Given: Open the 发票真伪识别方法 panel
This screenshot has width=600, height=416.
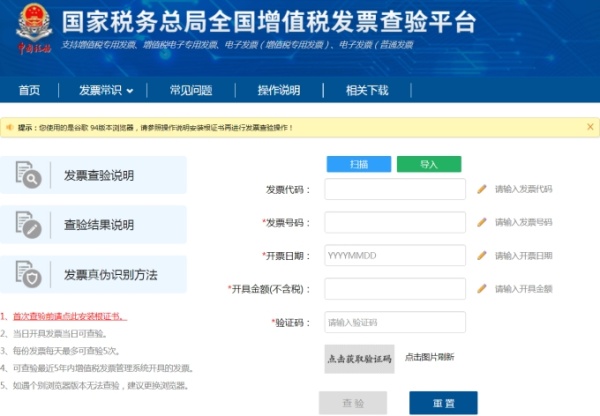Looking at the screenshot, I should [x=93, y=274].
